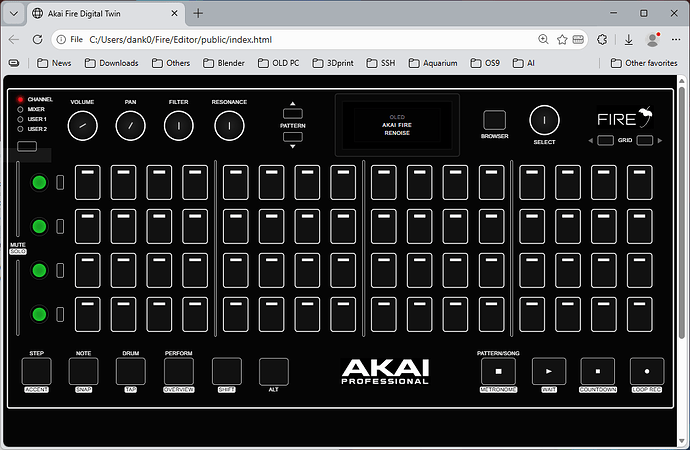Click the mode button below USER 2
This screenshot has width=690, height=450.
pos(27,146)
